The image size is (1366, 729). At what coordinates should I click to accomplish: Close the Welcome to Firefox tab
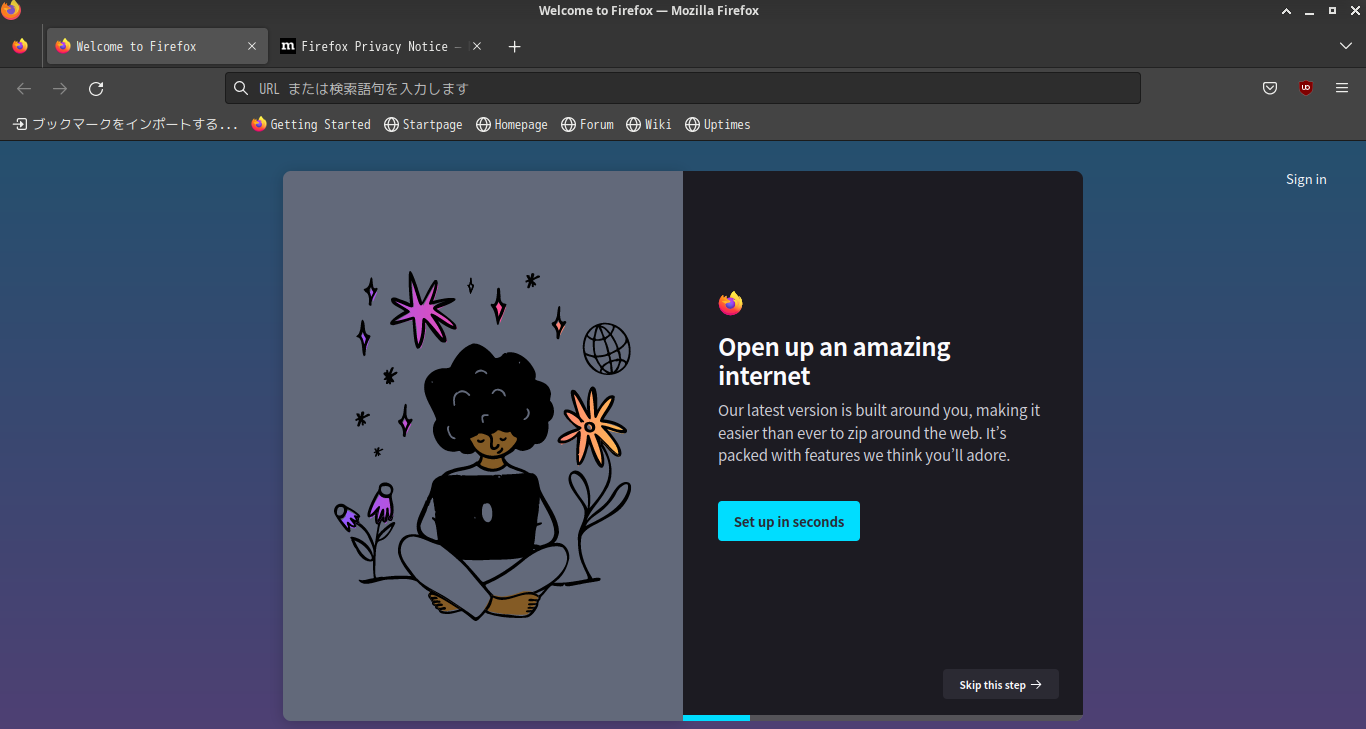(252, 46)
